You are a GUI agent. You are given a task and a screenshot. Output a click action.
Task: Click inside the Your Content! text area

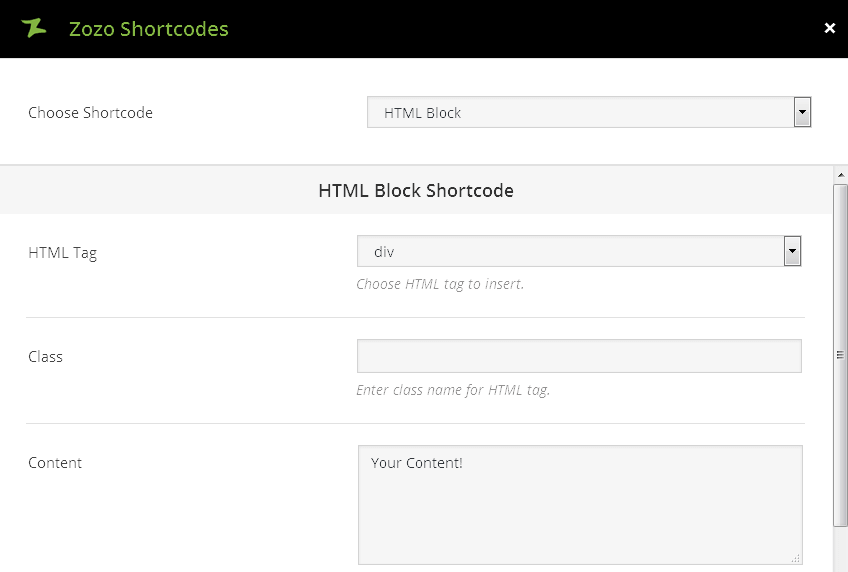579,504
